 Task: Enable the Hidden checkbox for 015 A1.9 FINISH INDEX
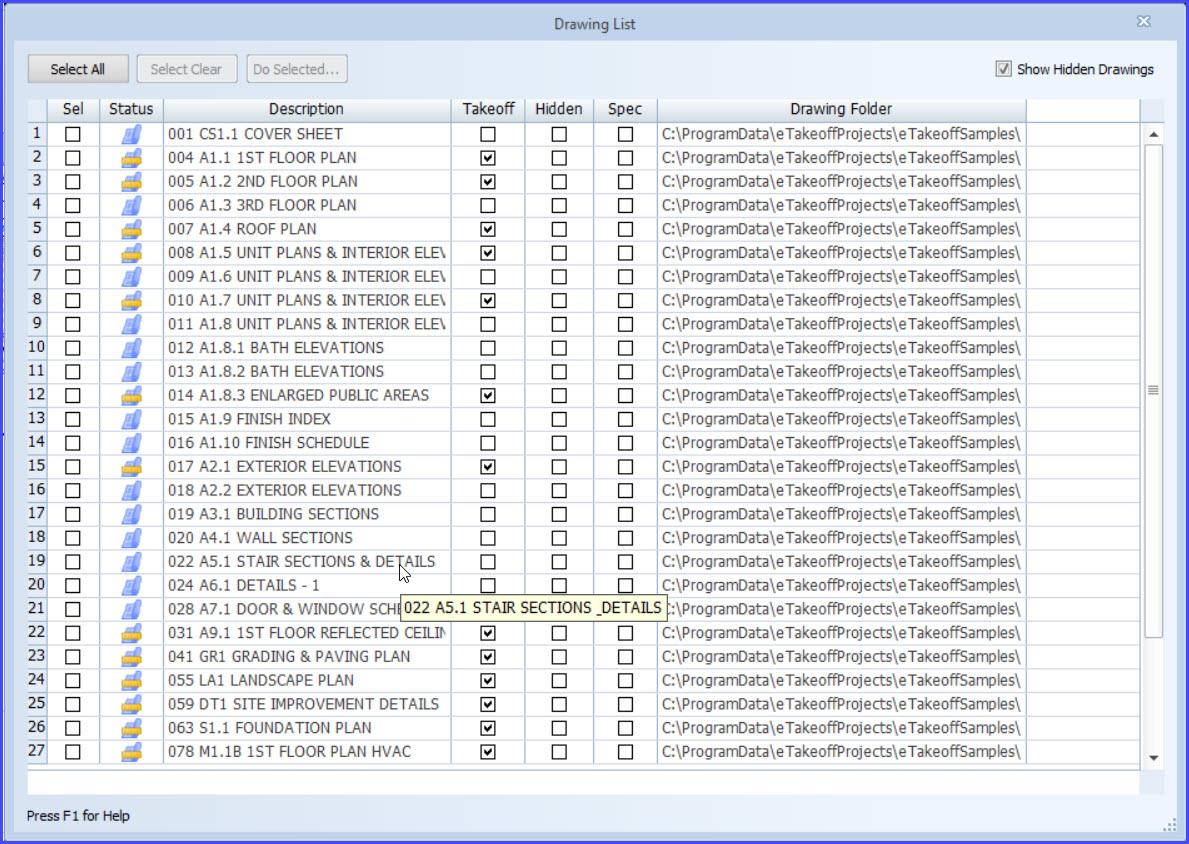point(559,419)
